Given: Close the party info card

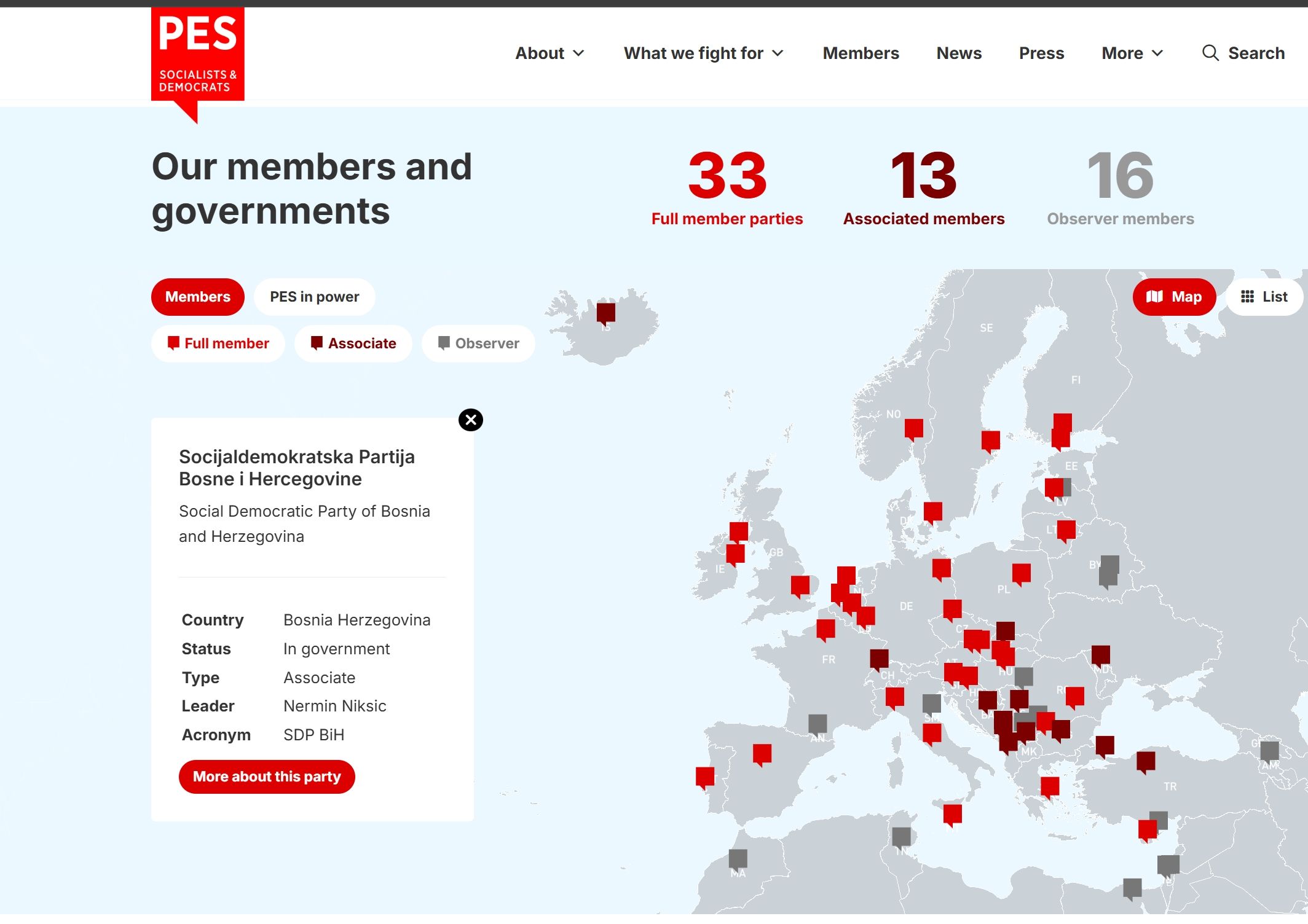Looking at the screenshot, I should point(470,420).
